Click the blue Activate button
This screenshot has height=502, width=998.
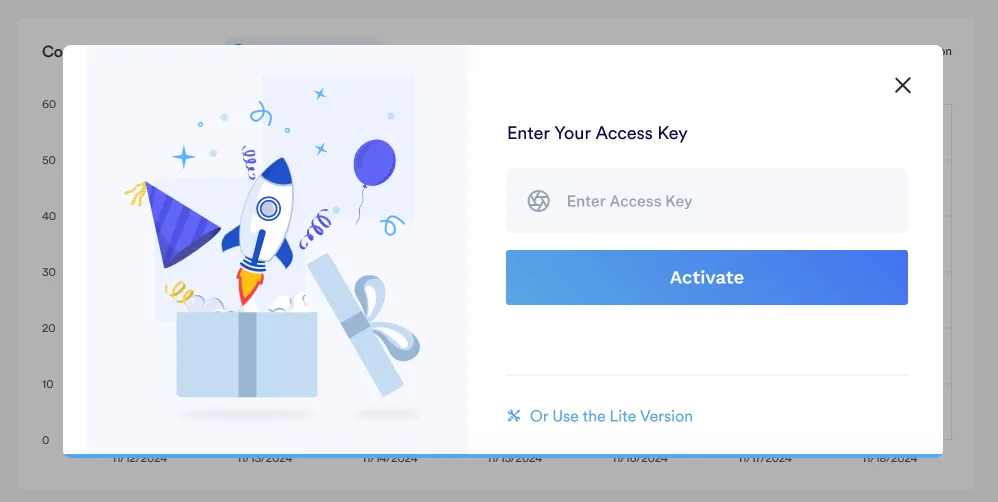point(706,277)
